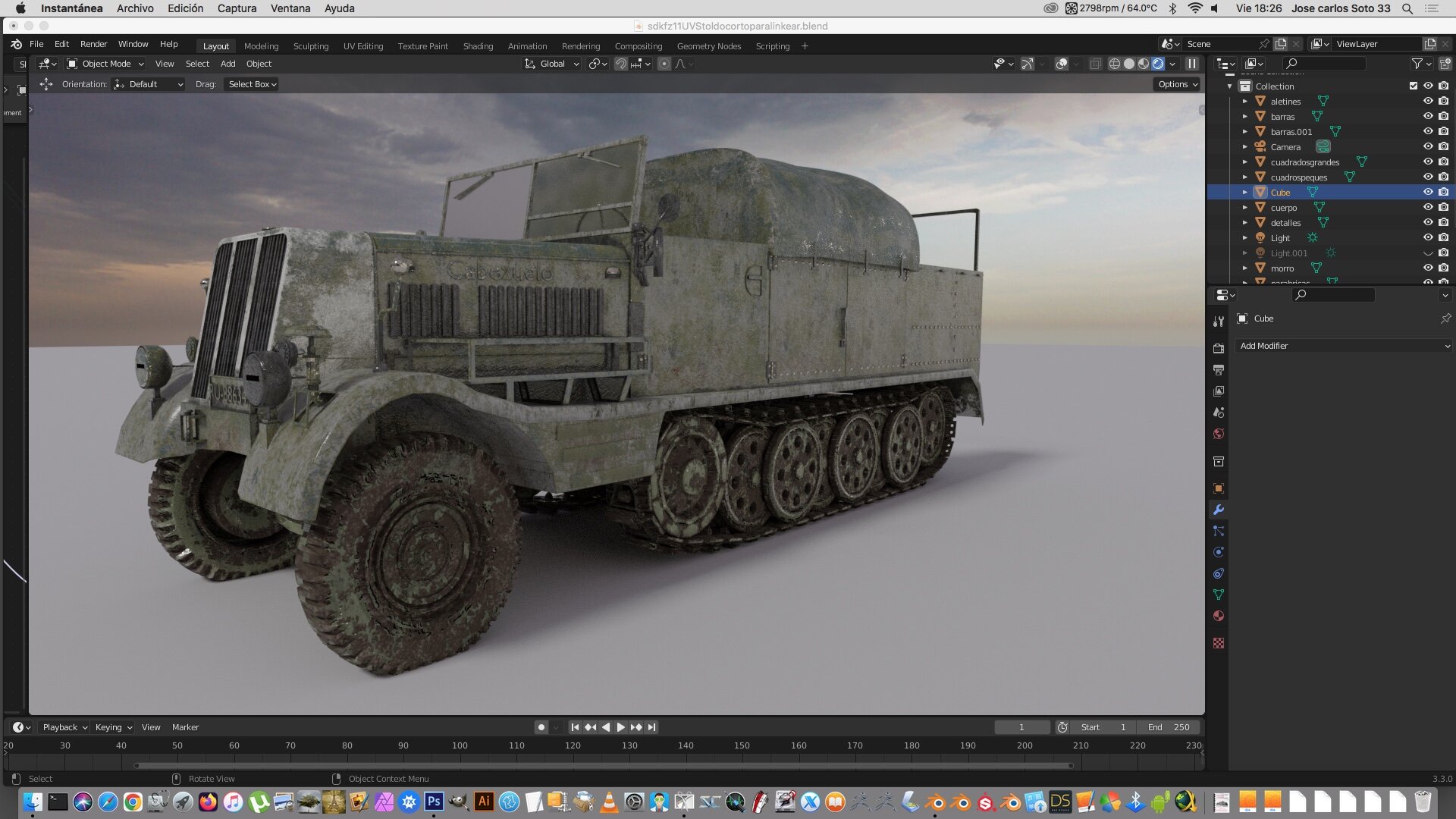Open the Render properties tab
Screen dimensions: 1456x819
1219,349
